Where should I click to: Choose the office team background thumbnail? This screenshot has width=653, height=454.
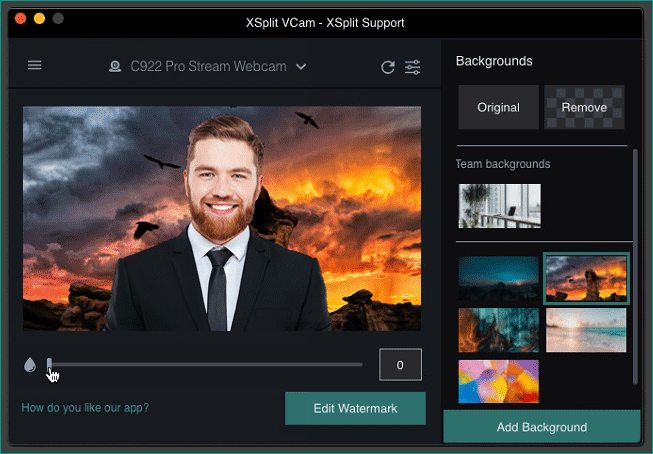[x=499, y=206]
